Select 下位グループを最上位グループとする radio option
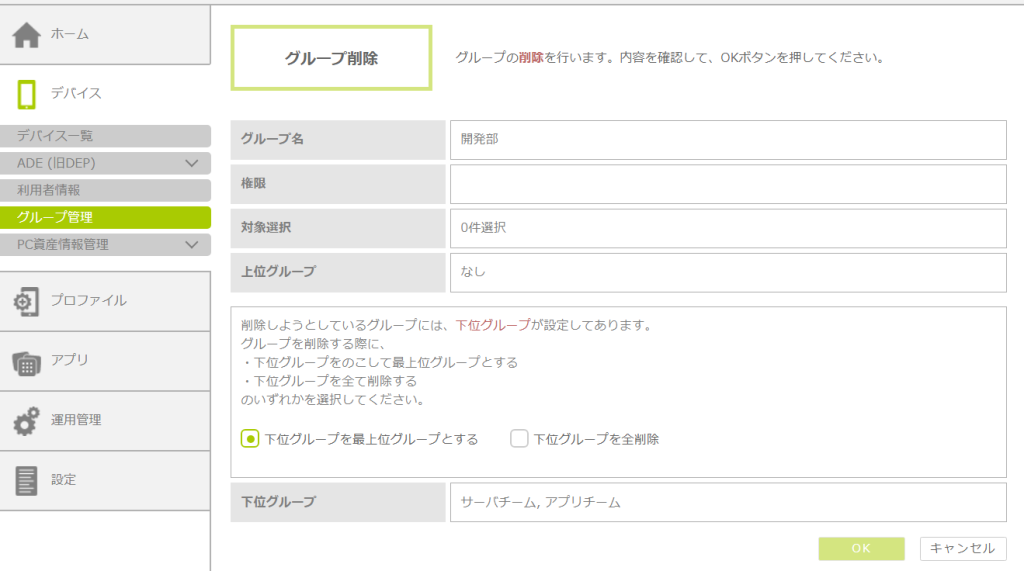This screenshot has height=571, width=1024. 251,439
